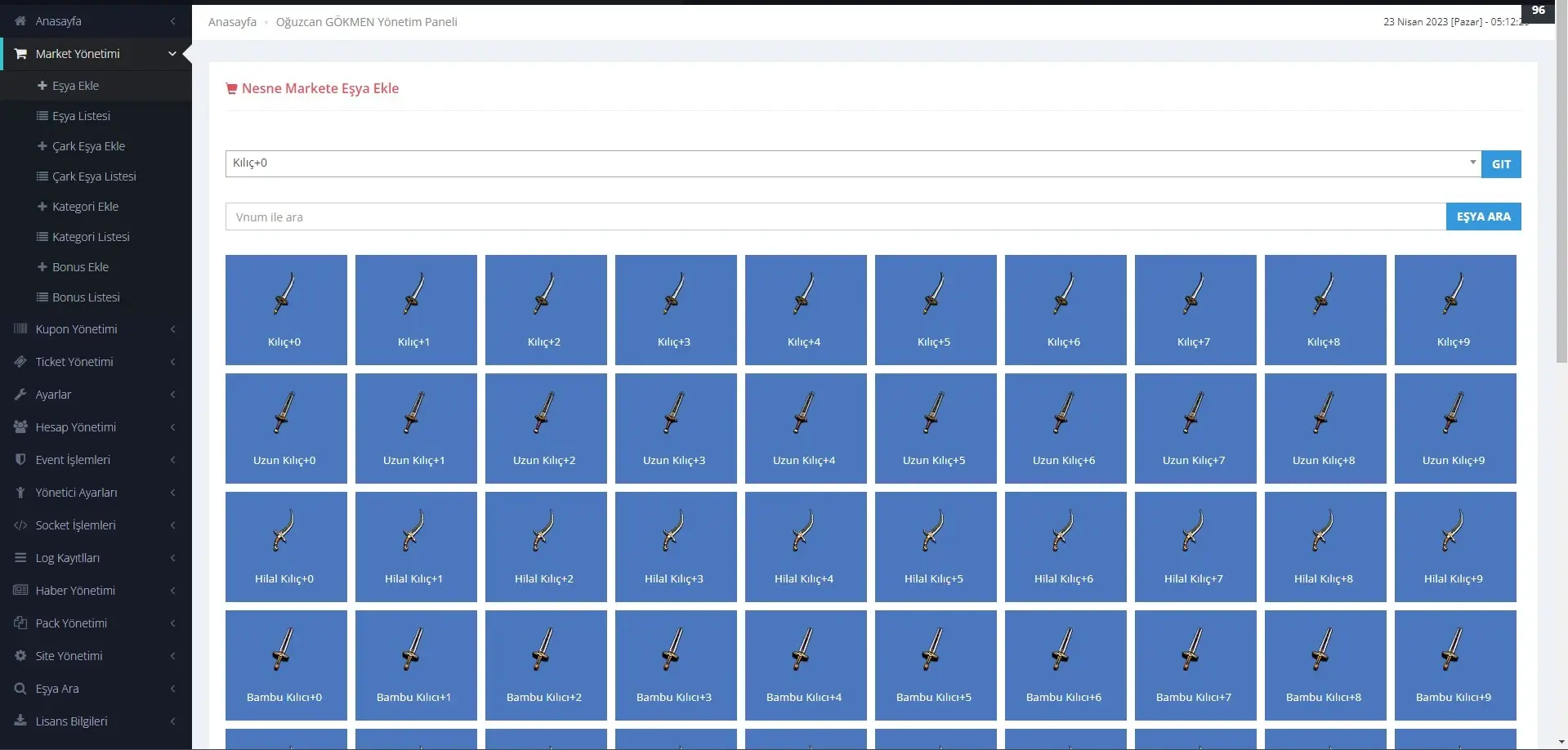Select Kategori Ekle from the sidebar
1568x750 pixels.
86,206
